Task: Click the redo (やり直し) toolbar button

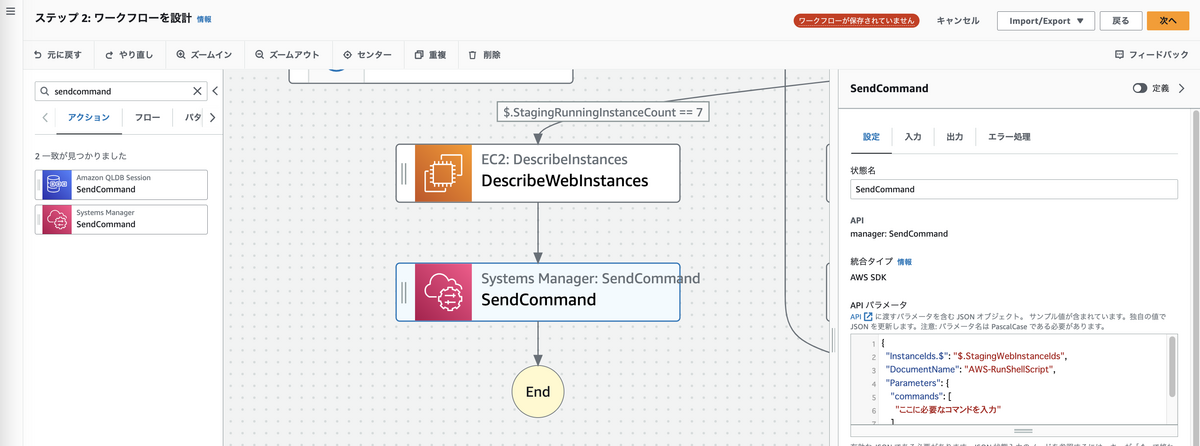Action: (129, 55)
